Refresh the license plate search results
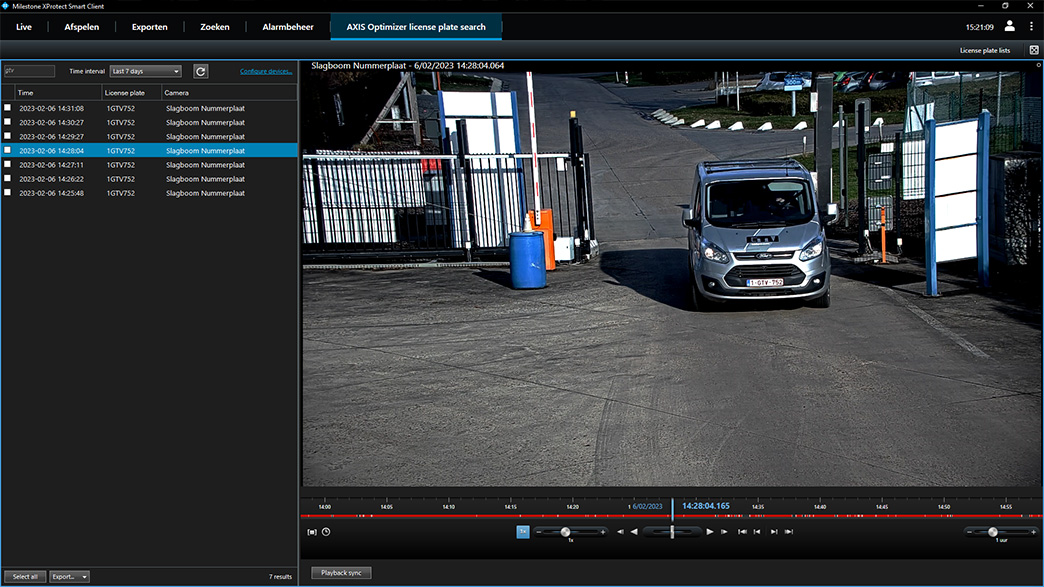1044x587 pixels. click(200, 71)
